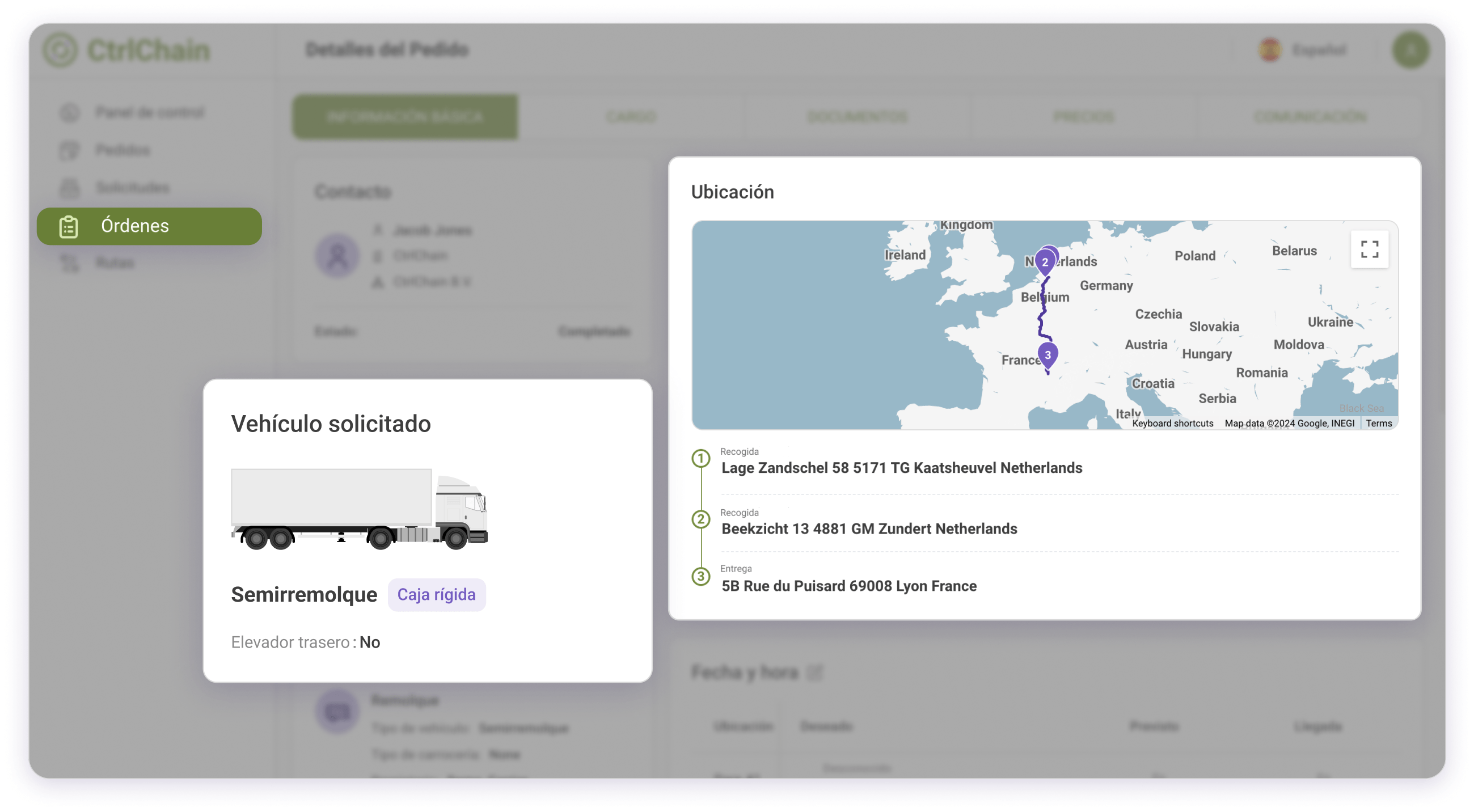Click pickup address Kaatsheuvel Netherlands
Viewport: 1474px width, 812px height.
tap(900, 467)
